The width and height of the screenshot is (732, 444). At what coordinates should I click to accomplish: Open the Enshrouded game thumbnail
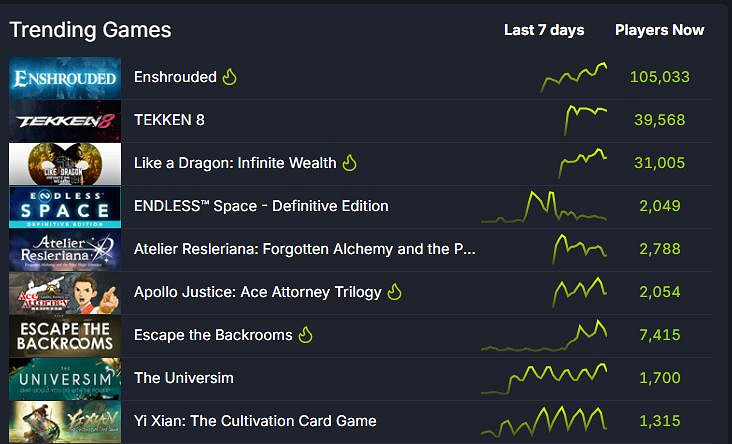(65, 78)
